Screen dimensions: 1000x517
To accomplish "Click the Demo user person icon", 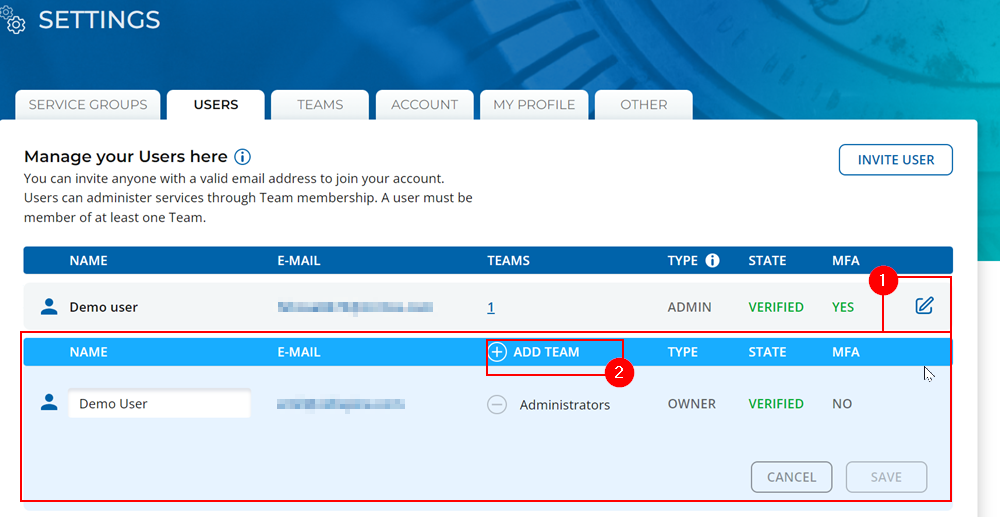I will click(48, 307).
